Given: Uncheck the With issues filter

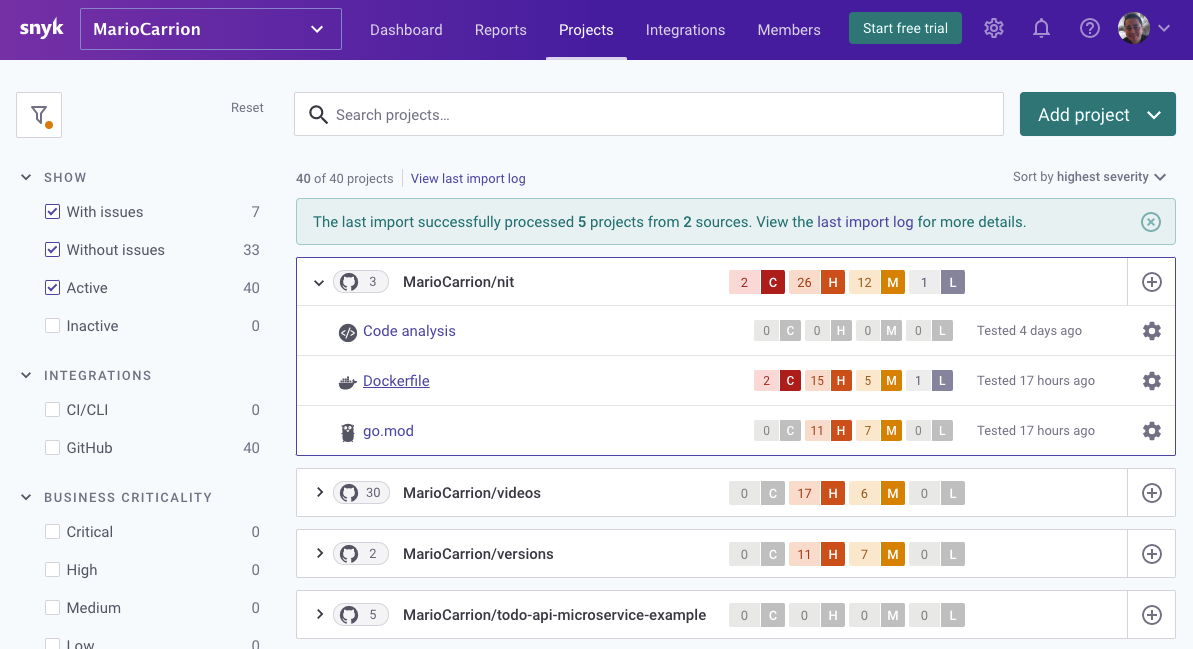Looking at the screenshot, I should 52,212.
